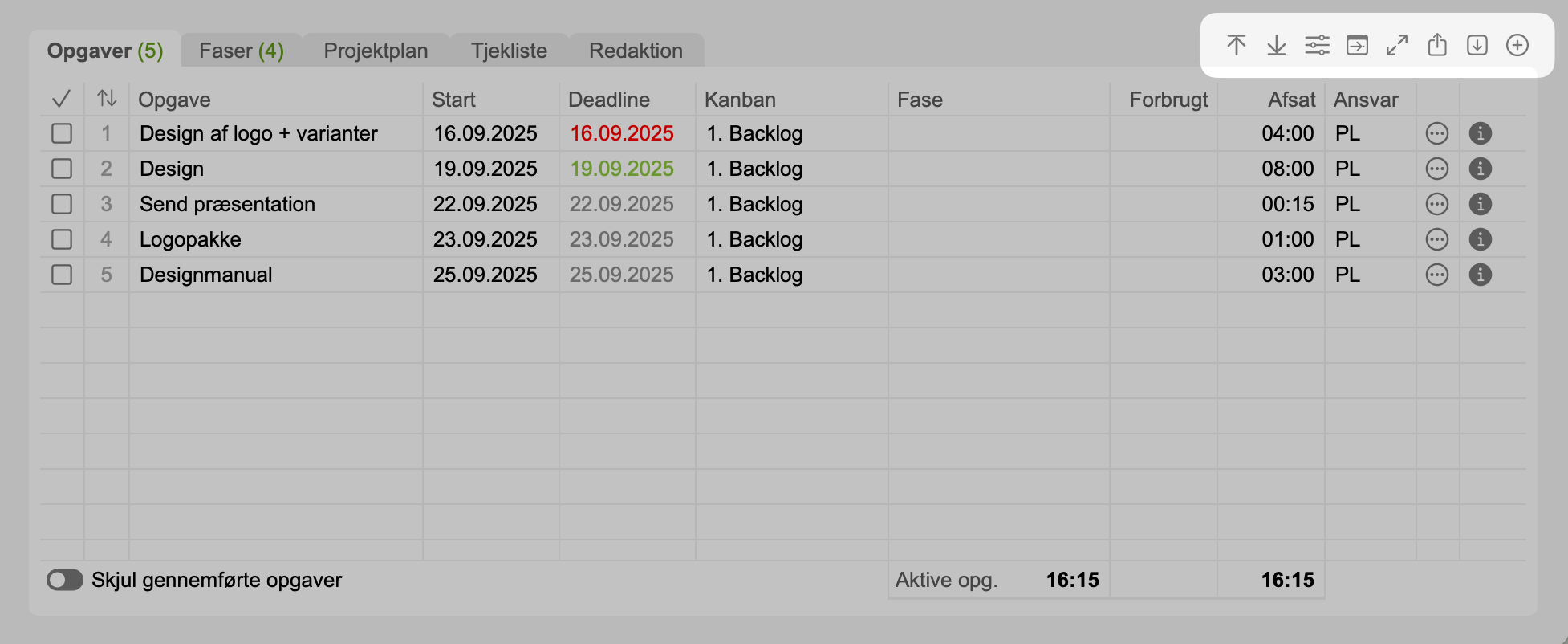Viewport: 1568px width, 644px height.
Task: Open the Projektplan tab
Action: tap(376, 51)
